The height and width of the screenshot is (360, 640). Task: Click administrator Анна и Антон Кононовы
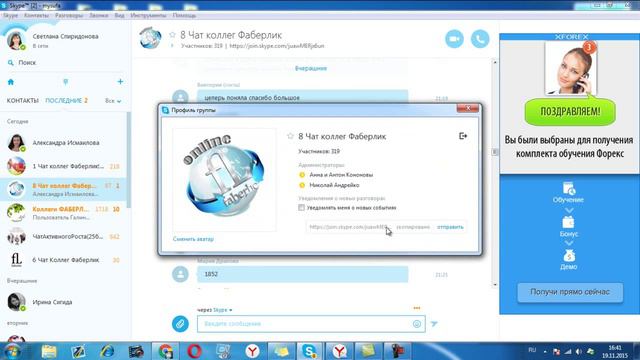coord(341,175)
